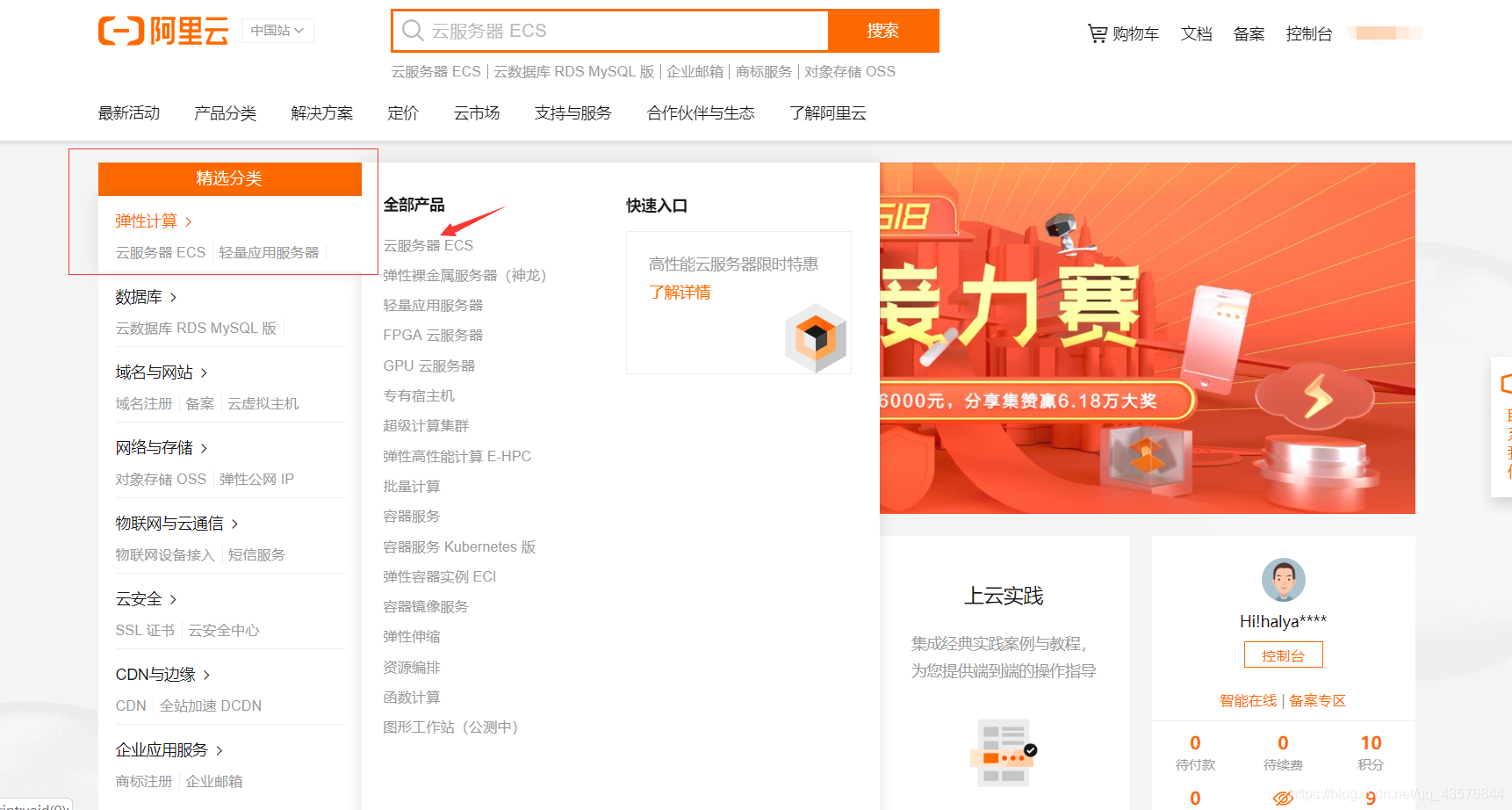This screenshot has height=810, width=1512.
Task: Click the orange 搜索 button
Action: [883, 31]
